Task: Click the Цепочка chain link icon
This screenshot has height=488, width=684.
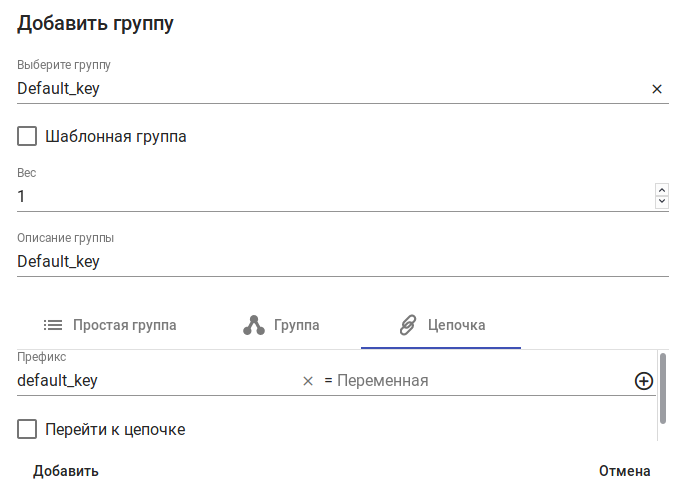Action: 407,325
